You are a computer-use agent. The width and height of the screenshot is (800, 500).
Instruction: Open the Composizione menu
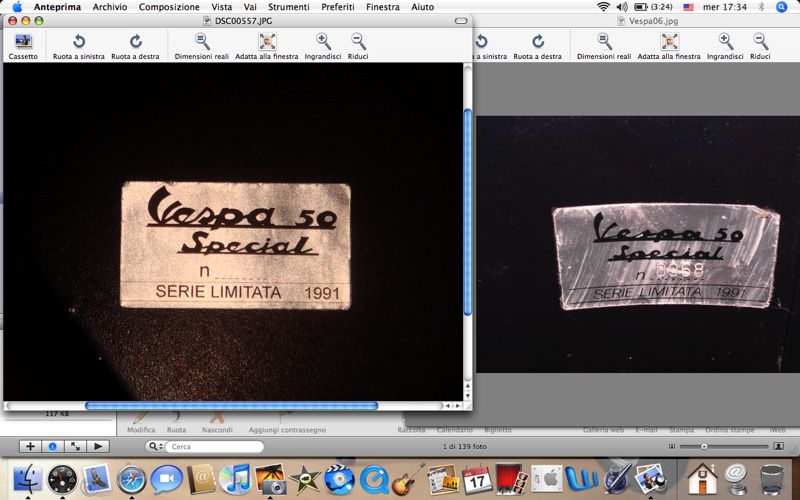pos(169,7)
